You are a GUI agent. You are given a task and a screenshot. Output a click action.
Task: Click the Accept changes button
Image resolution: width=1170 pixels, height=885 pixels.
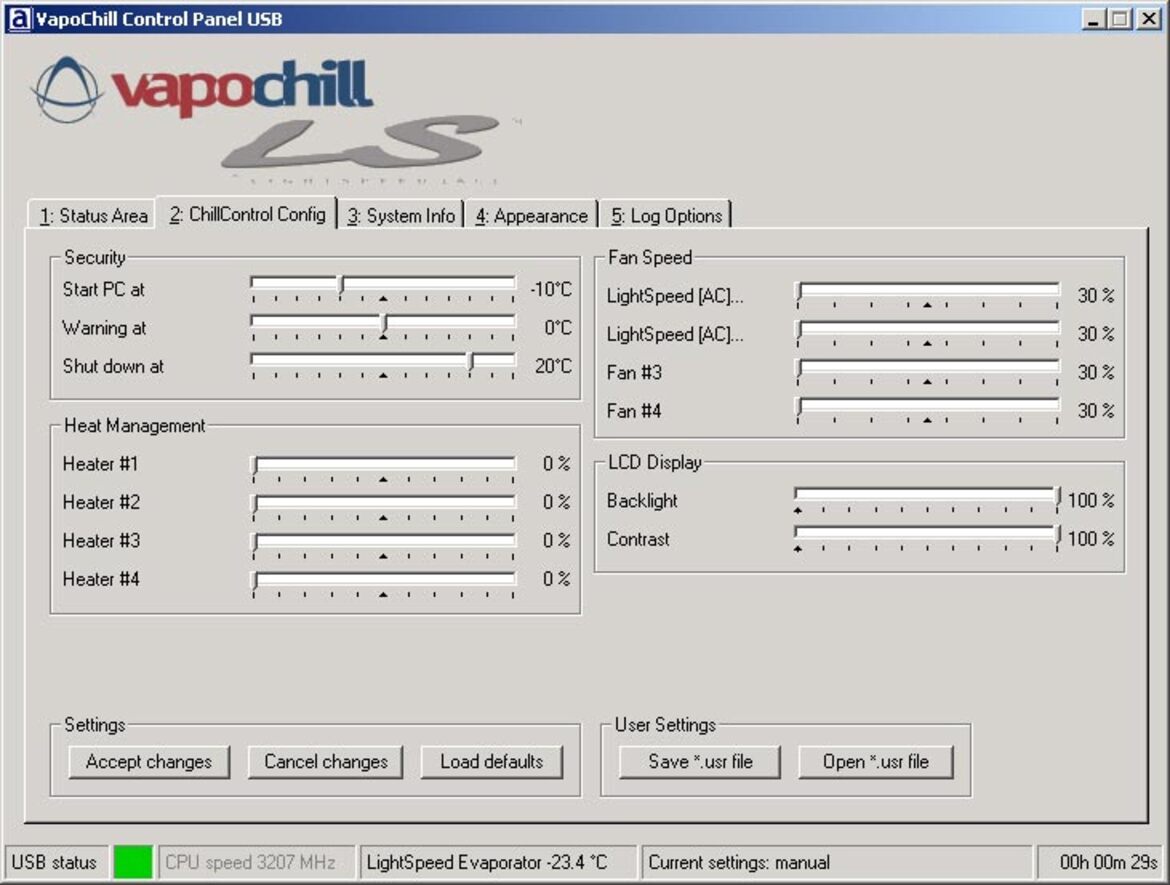click(x=148, y=761)
